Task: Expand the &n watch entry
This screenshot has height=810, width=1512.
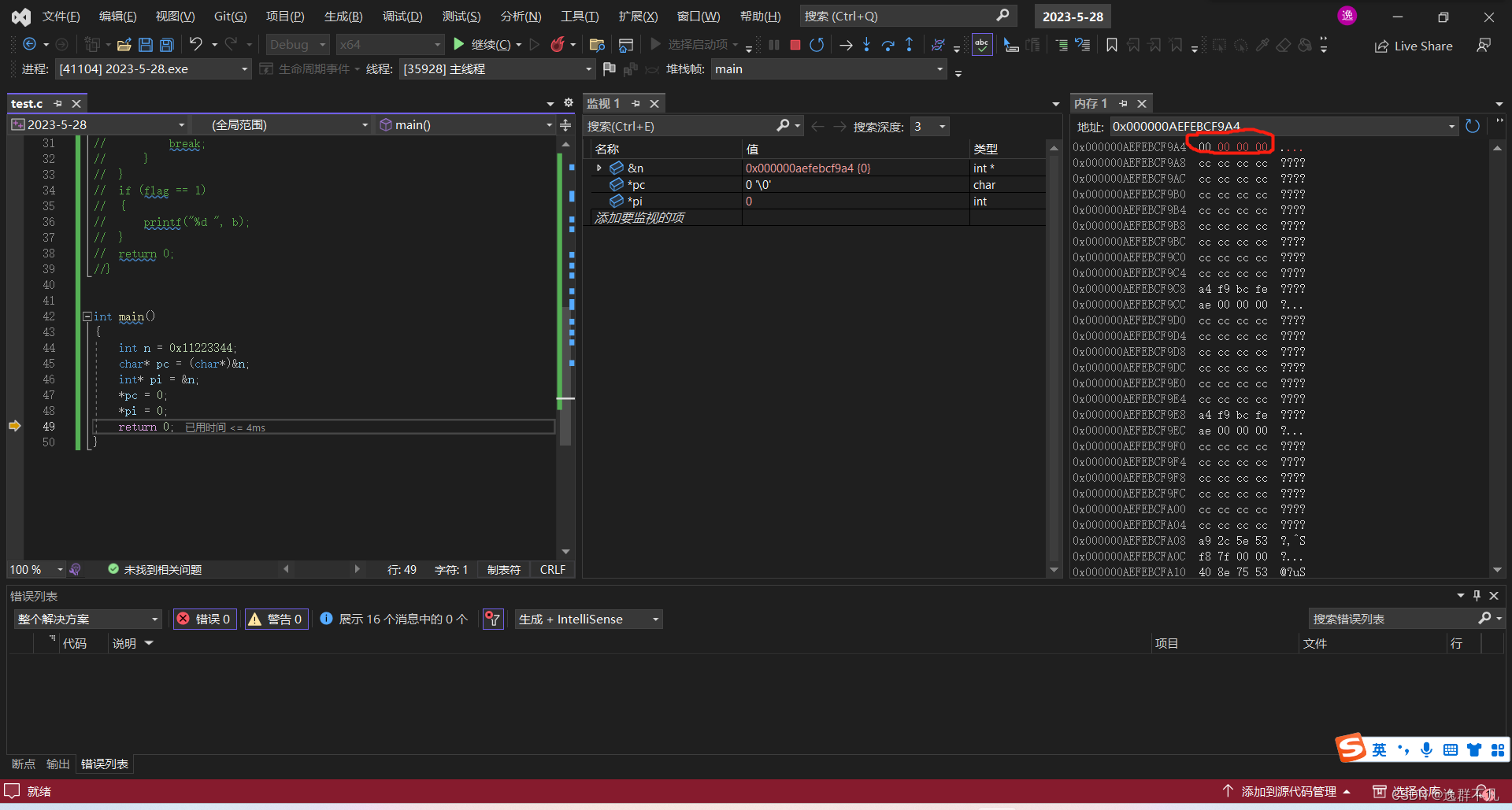Action: [598, 168]
